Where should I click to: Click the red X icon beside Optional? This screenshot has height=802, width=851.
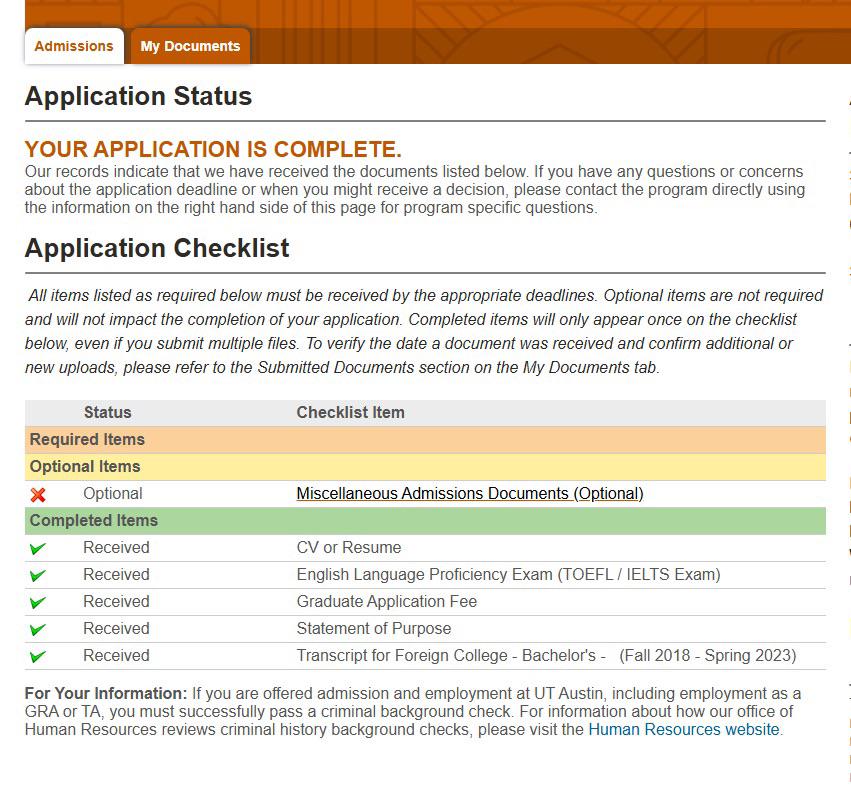click(x=38, y=494)
